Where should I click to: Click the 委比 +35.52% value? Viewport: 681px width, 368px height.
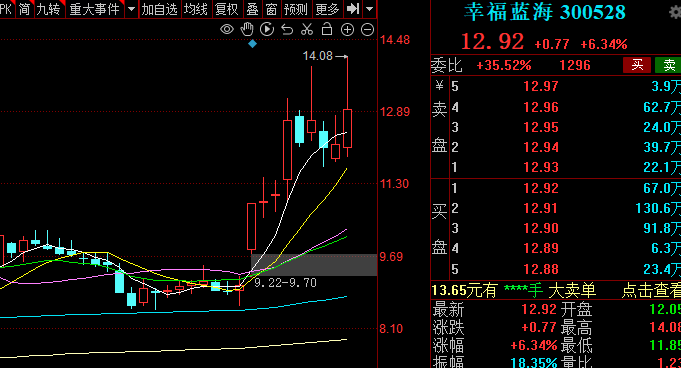tap(504, 66)
